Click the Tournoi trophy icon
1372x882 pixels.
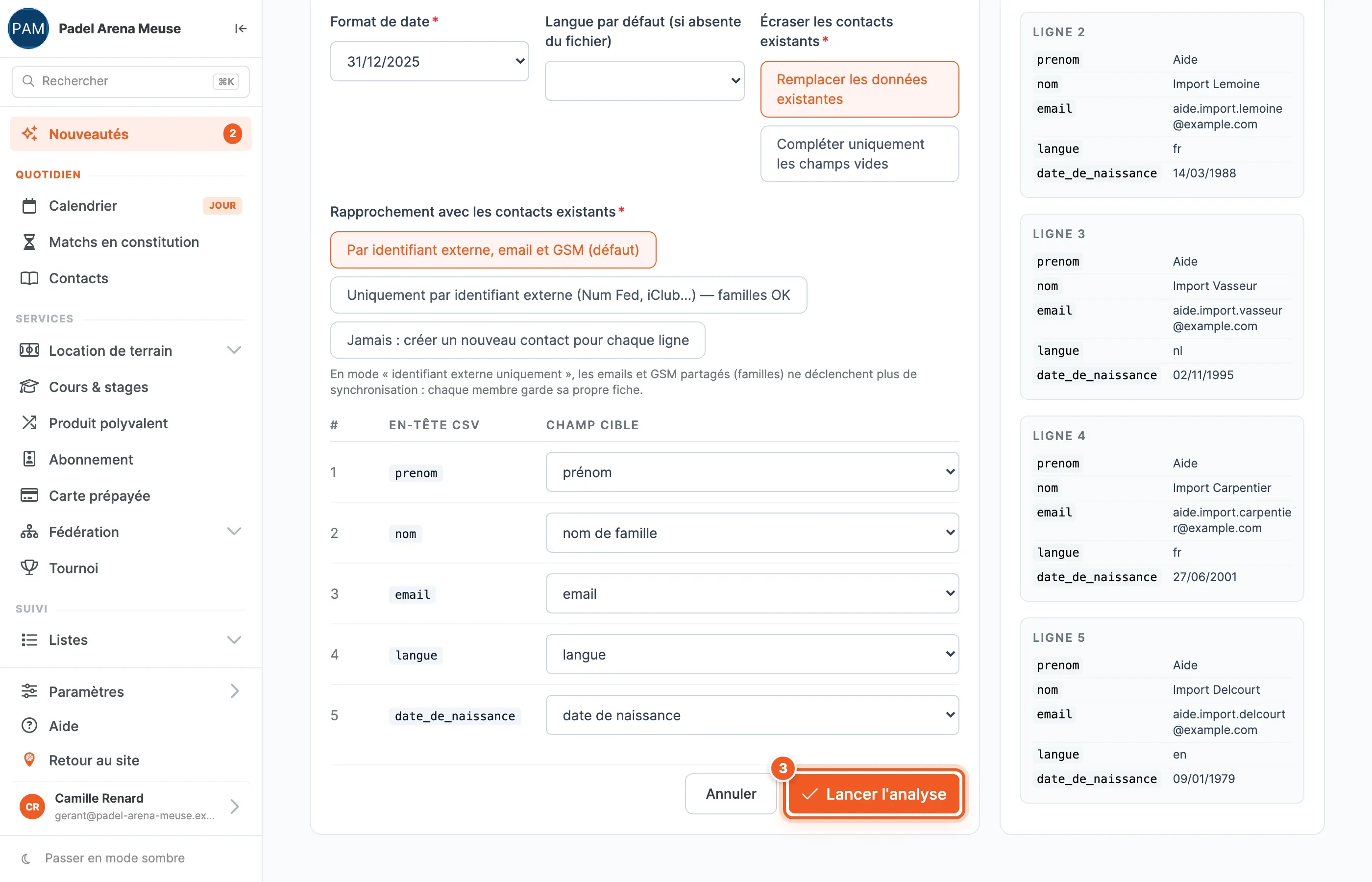[29, 567]
